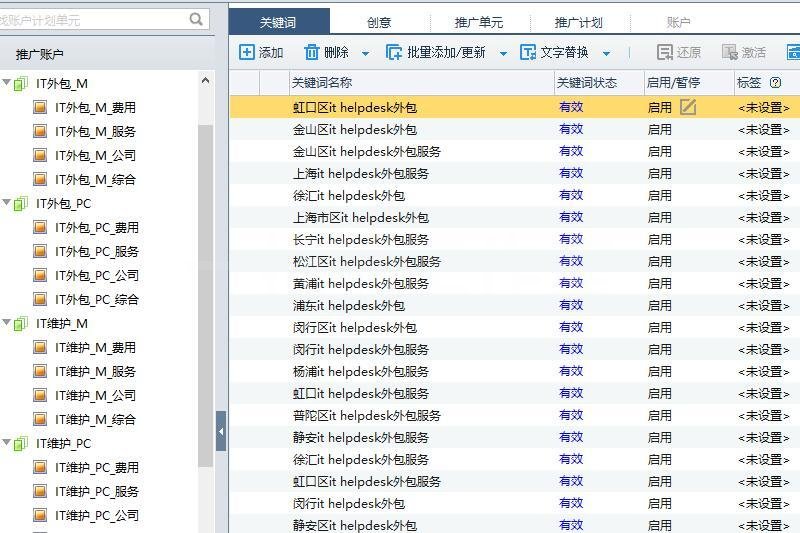Image resolution: width=800 pixels, height=533 pixels.
Task: Select the IT维护_PC_公司 unit label
Action: (97, 515)
